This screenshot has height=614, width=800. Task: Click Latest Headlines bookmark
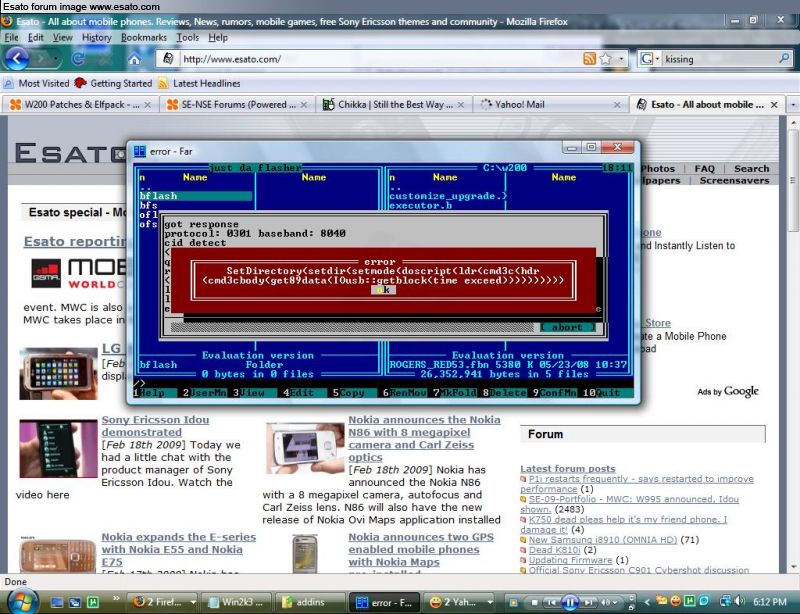(199, 83)
